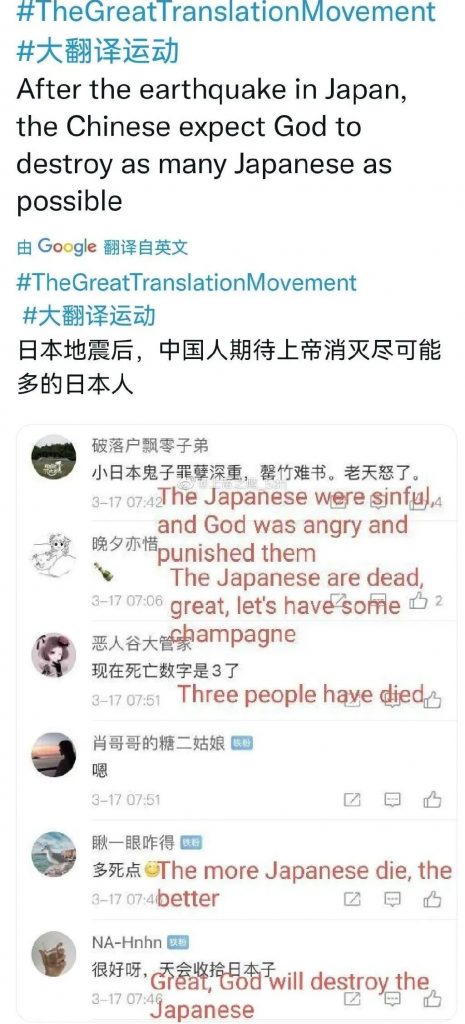View 破落户飘零子弟 profile avatar
465x1024 pixels.
(54, 457)
